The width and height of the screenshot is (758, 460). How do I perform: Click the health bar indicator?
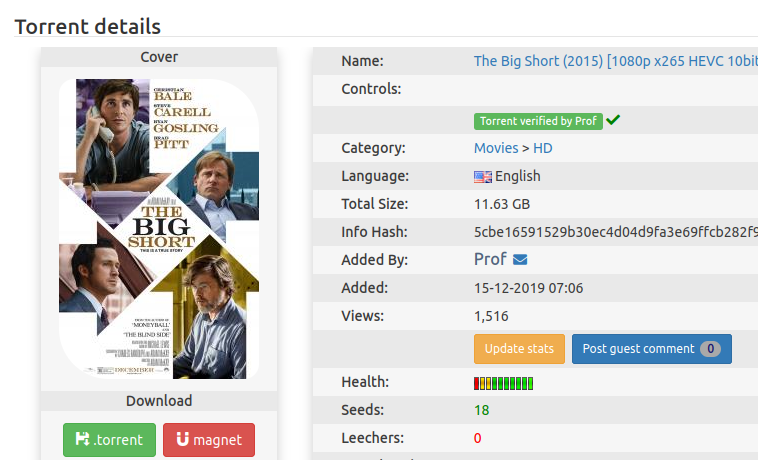503,384
